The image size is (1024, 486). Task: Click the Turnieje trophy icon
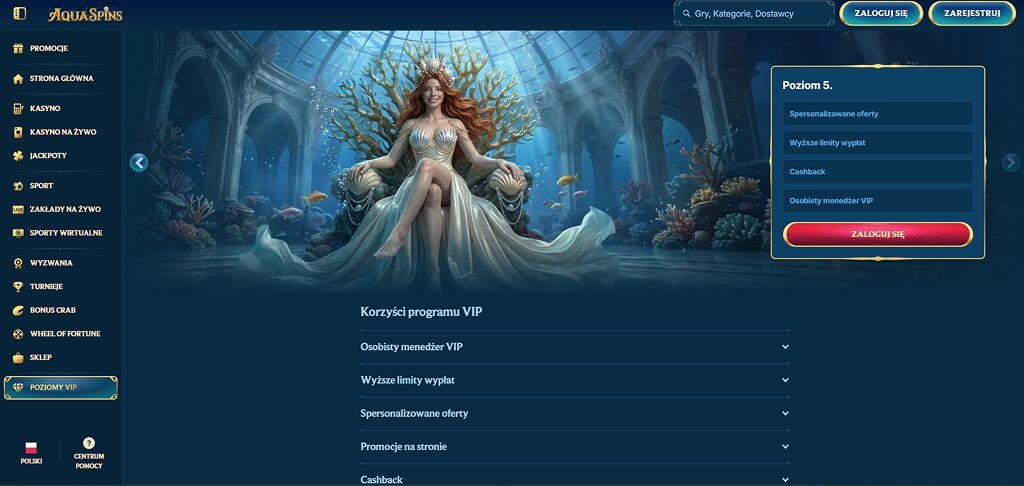(18, 287)
